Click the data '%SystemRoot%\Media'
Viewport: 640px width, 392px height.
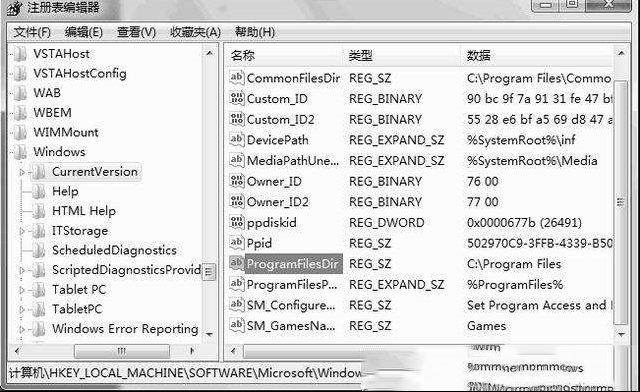click(532, 160)
